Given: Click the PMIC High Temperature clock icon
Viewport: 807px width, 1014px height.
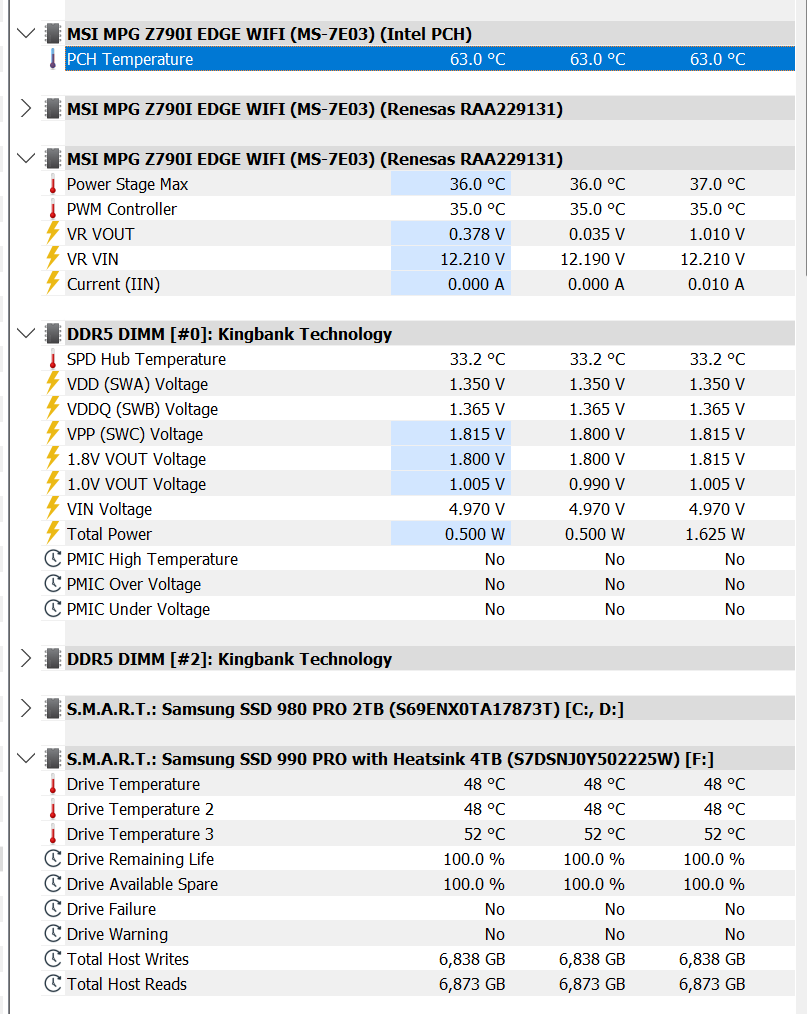Looking at the screenshot, I should coord(53,559).
